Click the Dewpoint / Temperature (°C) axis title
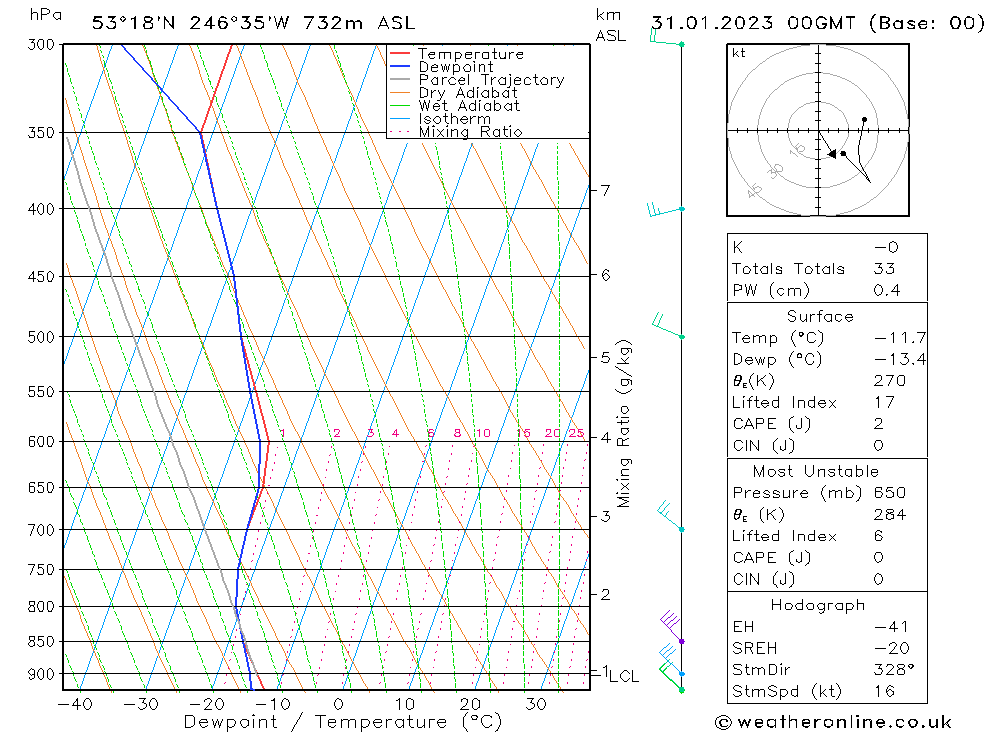The height and width of the screenshot is (733, 1000). [342, 722]
